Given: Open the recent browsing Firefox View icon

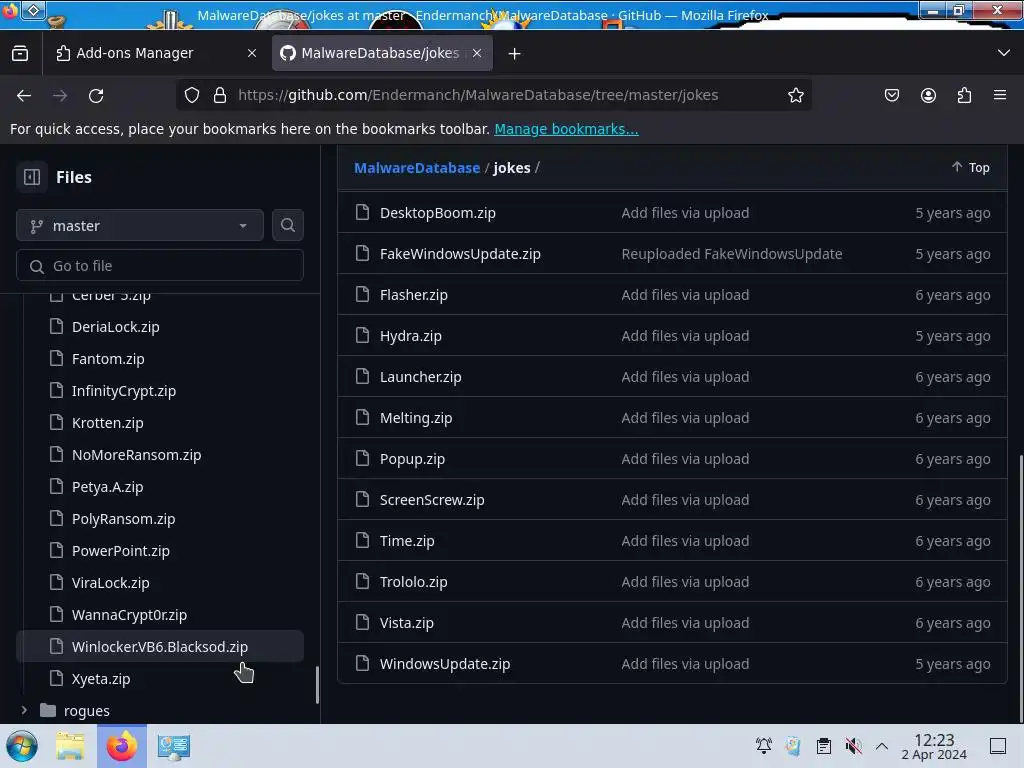Looking at the screenshot, I should pyautogui.click(x=20, y=54).
